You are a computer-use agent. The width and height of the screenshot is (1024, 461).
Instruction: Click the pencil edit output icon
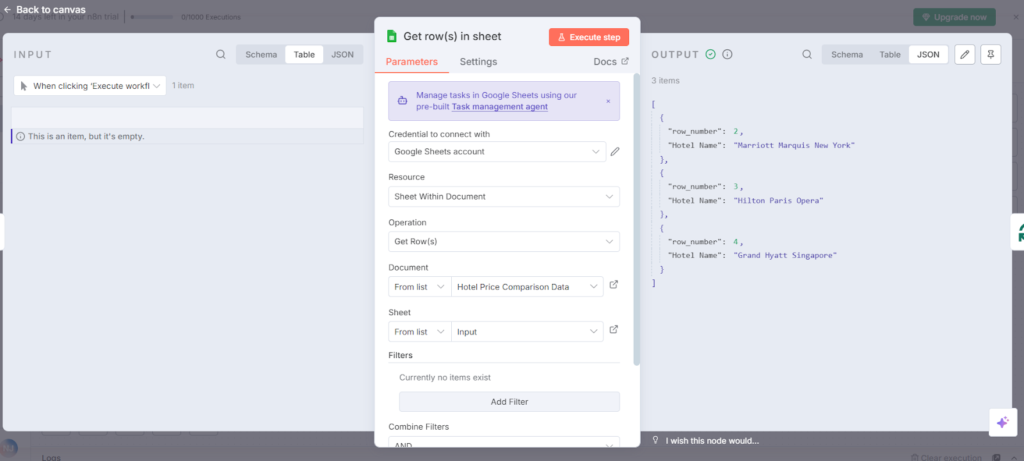pos(965,54)
